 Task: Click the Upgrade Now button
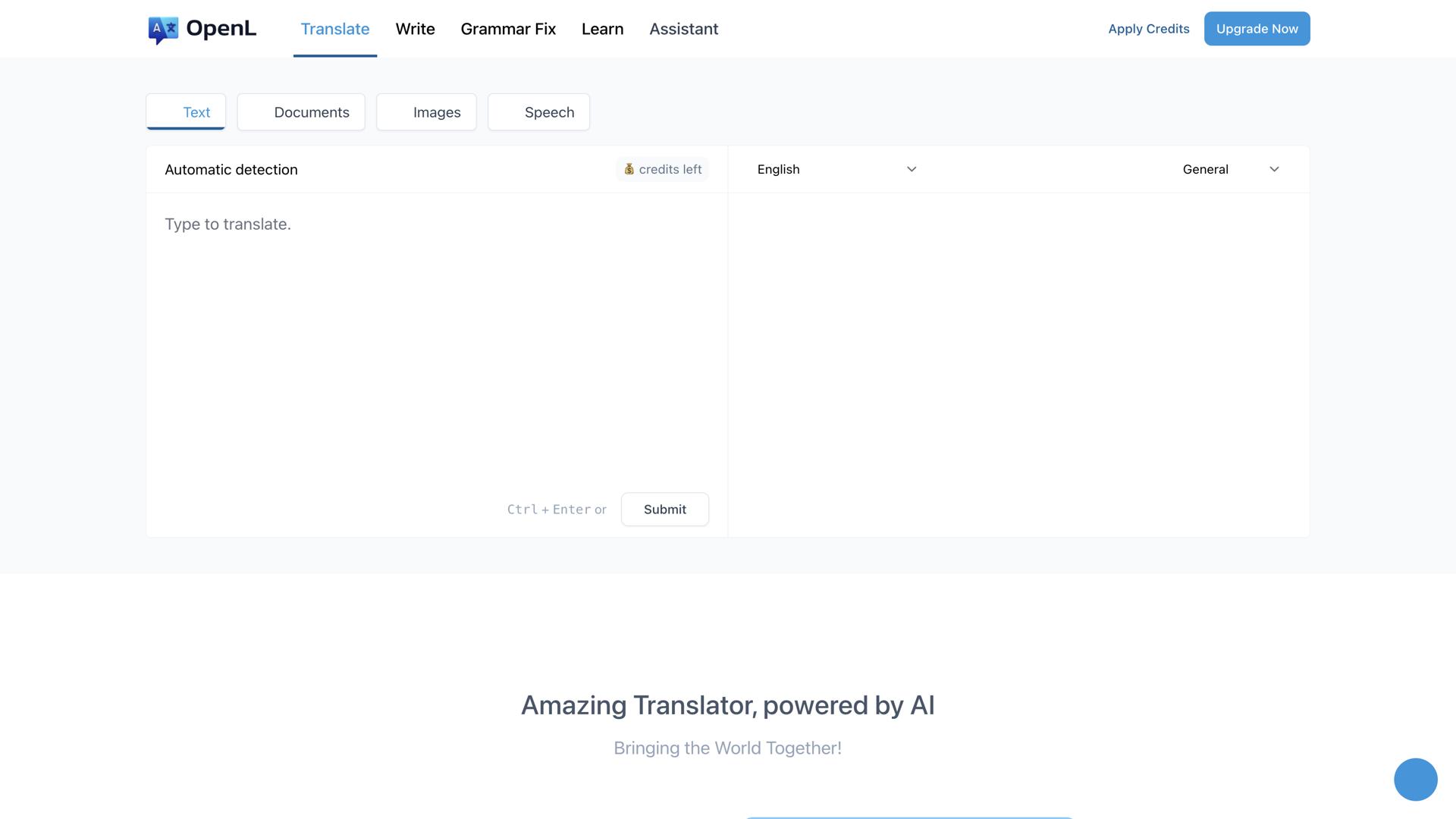point(1257,29)
